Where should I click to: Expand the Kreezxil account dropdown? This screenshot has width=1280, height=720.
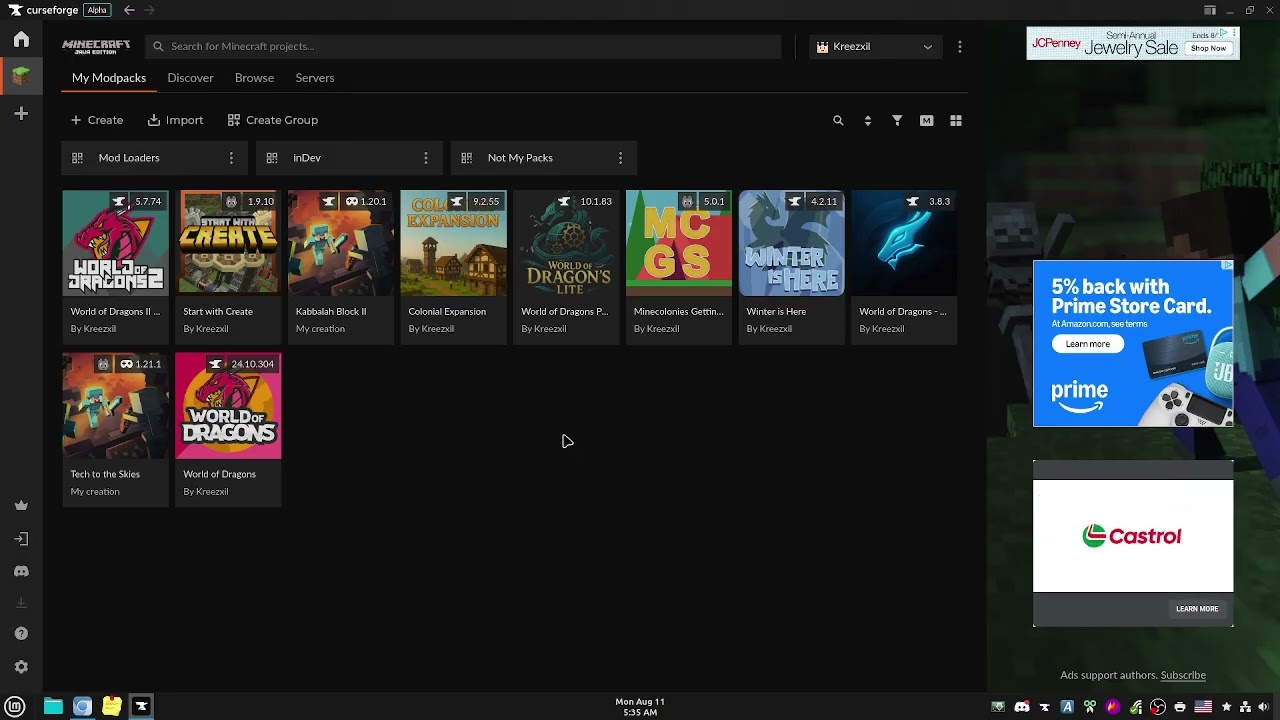[875, 46]
